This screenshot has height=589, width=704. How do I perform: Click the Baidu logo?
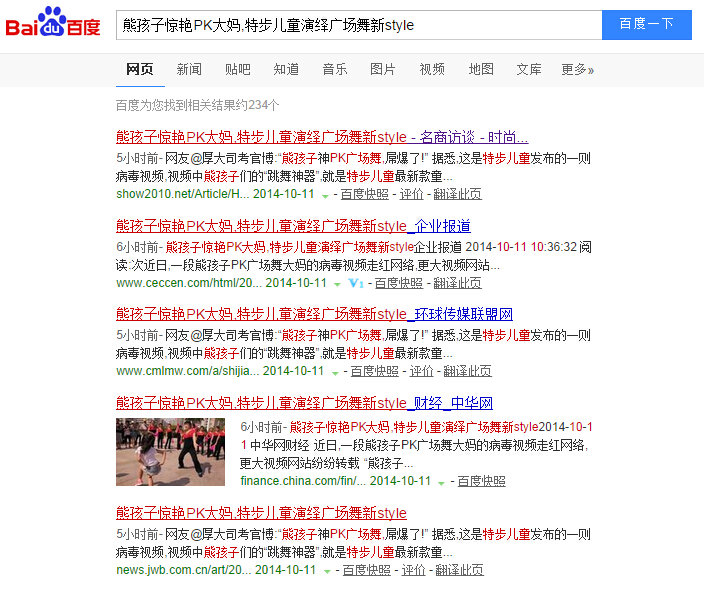(x=53, y=22)
